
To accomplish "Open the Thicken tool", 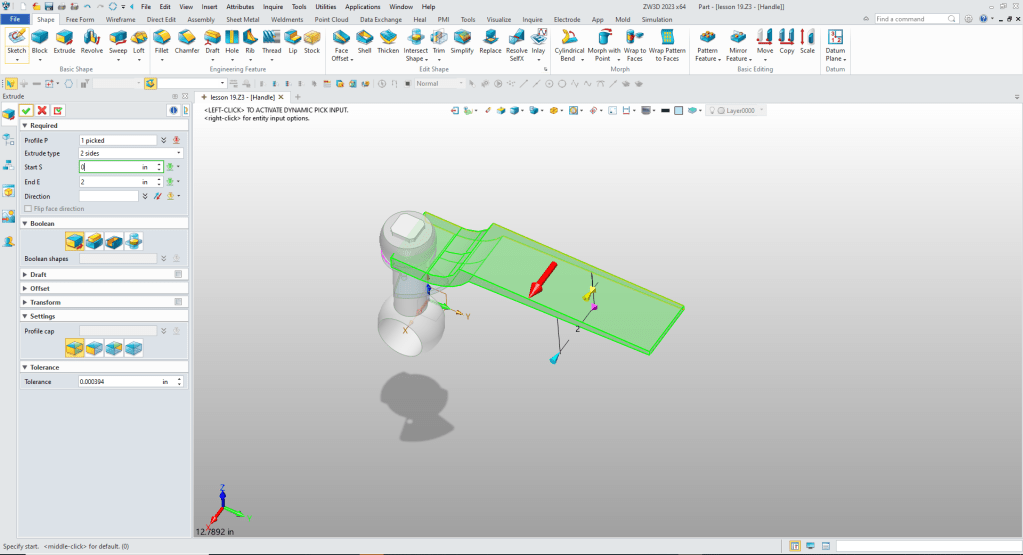I will click(388, 41).
